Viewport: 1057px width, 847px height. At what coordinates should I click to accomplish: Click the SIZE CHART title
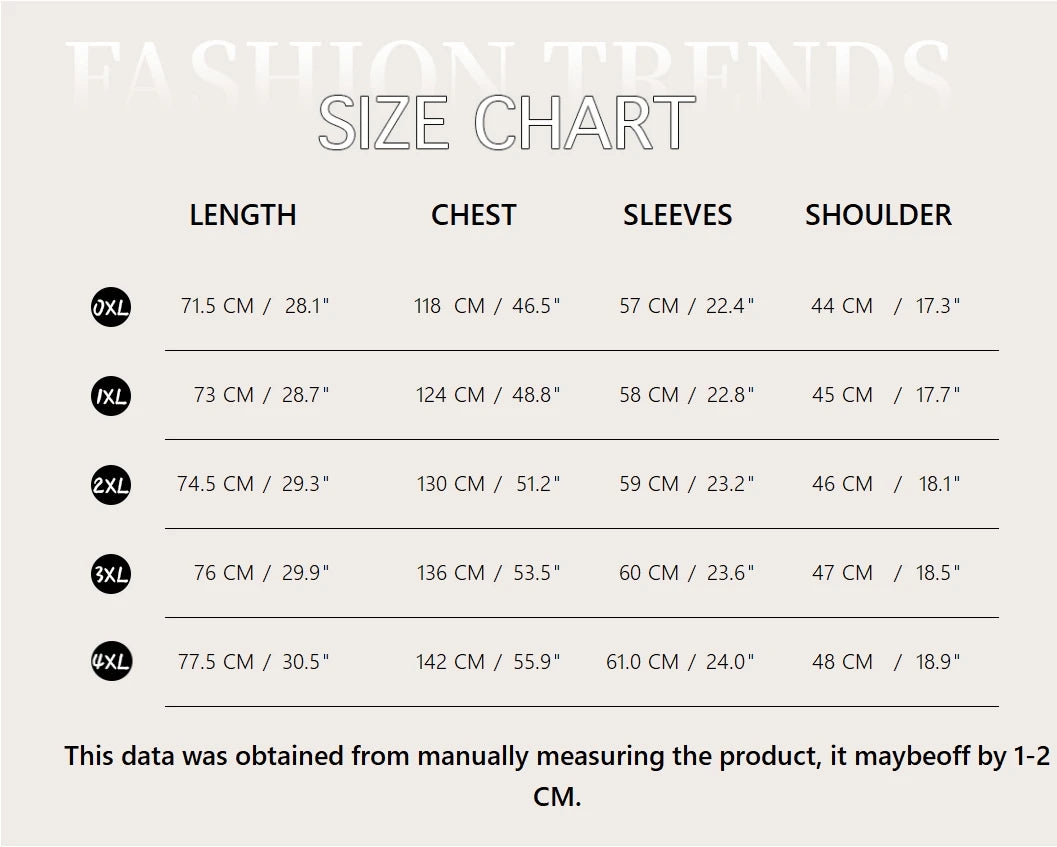pos(506,124)
